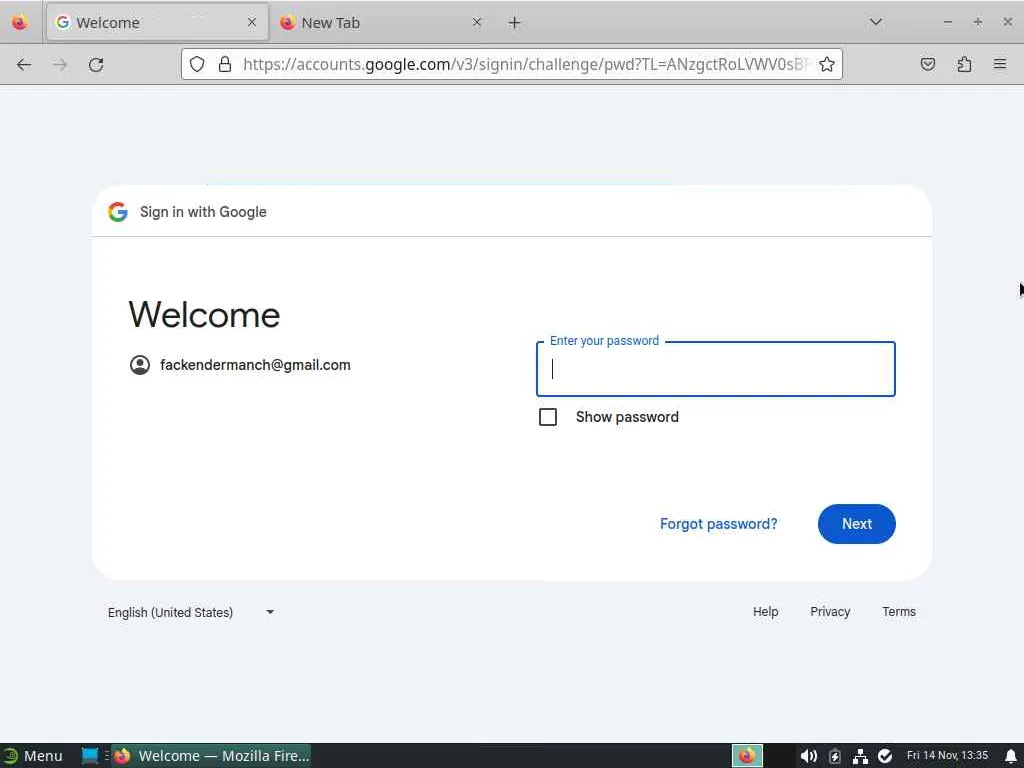Click the Next button
Image resolution: width=1024 pixels, height=768 pixels.
pos(856,524)
